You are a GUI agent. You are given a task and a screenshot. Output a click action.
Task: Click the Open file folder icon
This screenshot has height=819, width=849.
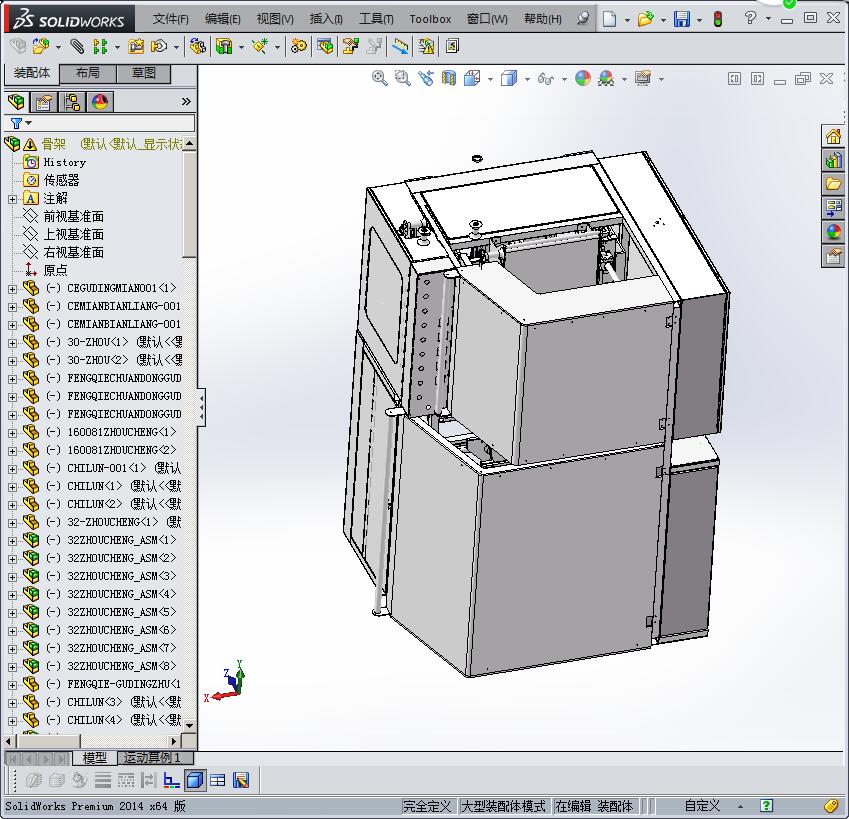645,19
